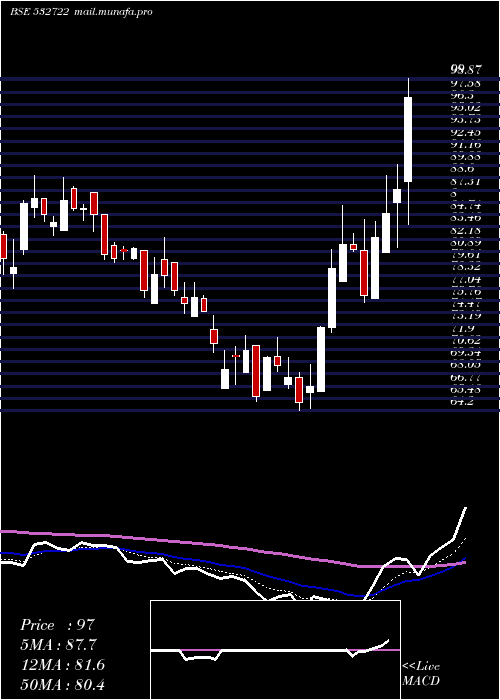
Task: Click the 91.16 price axis label
Action: pyautogui.click(x=465, y=145)
